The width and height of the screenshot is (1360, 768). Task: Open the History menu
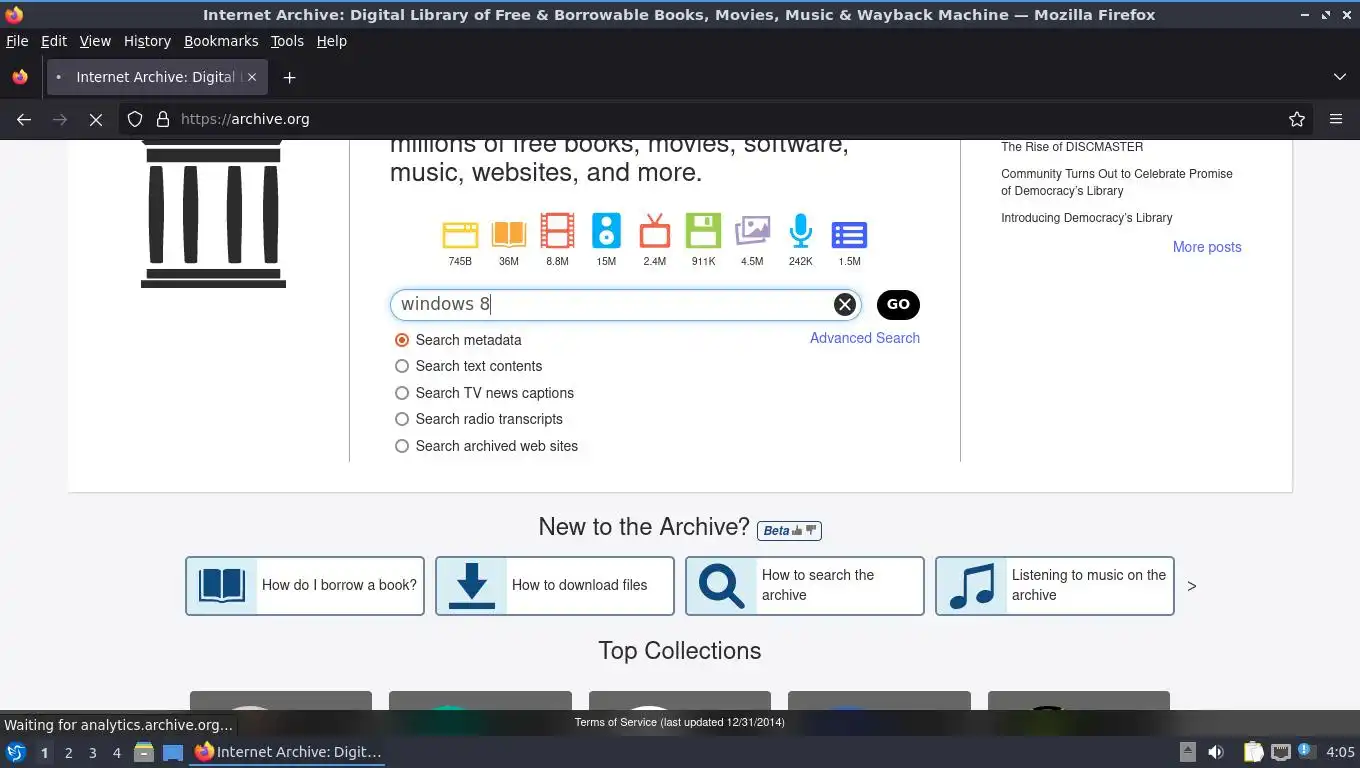147,41
